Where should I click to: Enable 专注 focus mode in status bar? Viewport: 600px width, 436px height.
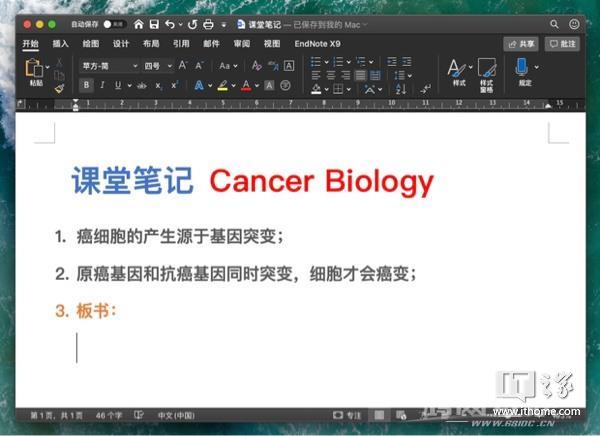point(347,415)
